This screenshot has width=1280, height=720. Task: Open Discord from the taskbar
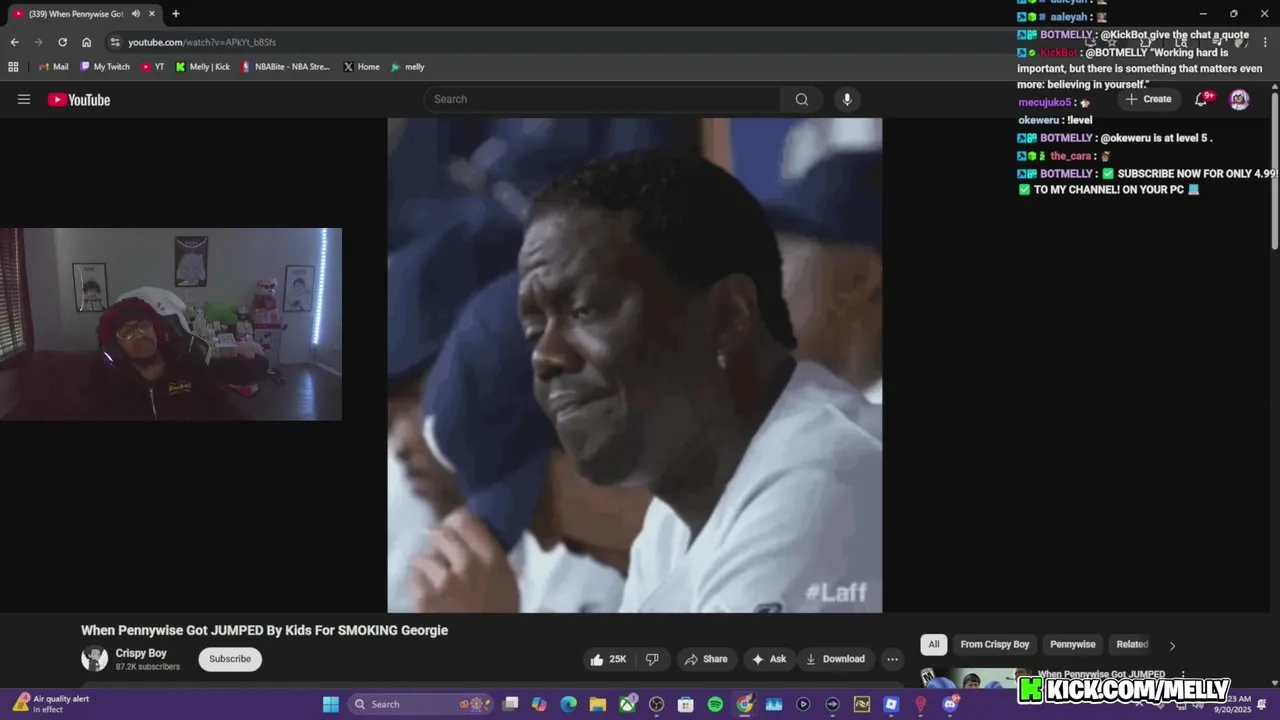click(950, 704)
